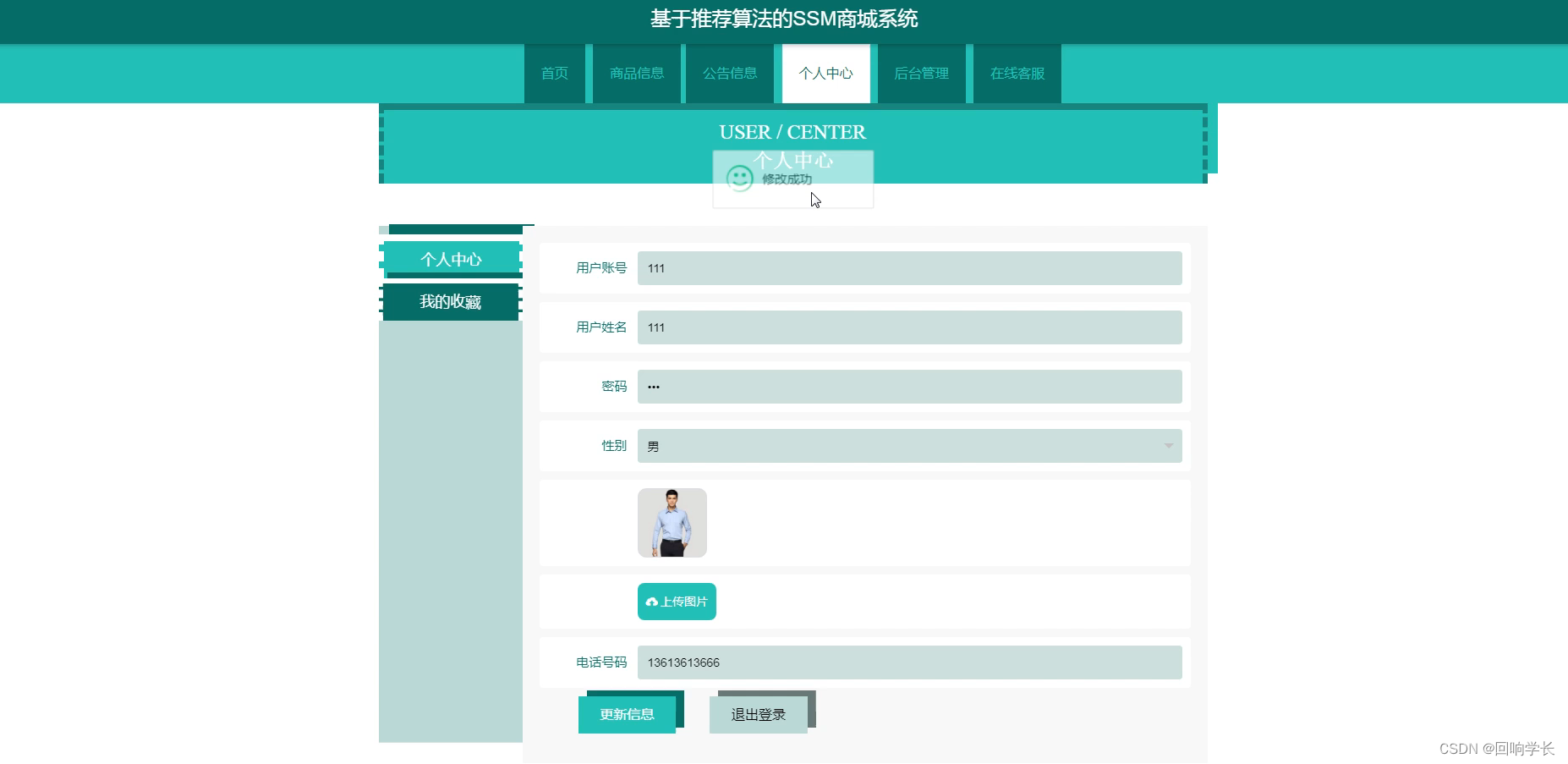Image resolution: width=1568 pixels, height=764 pixels.
Task: Click the site title 基于推荐算法的SSM商城系统
Action: (783, 19)
